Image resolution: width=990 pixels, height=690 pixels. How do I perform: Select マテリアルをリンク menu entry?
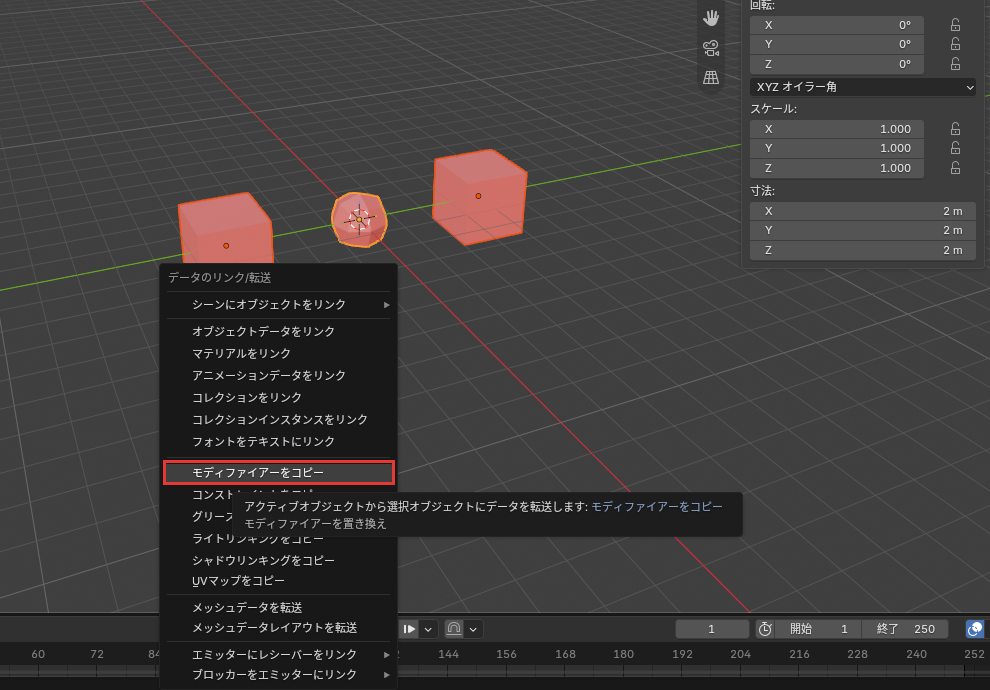click(278, 354)
